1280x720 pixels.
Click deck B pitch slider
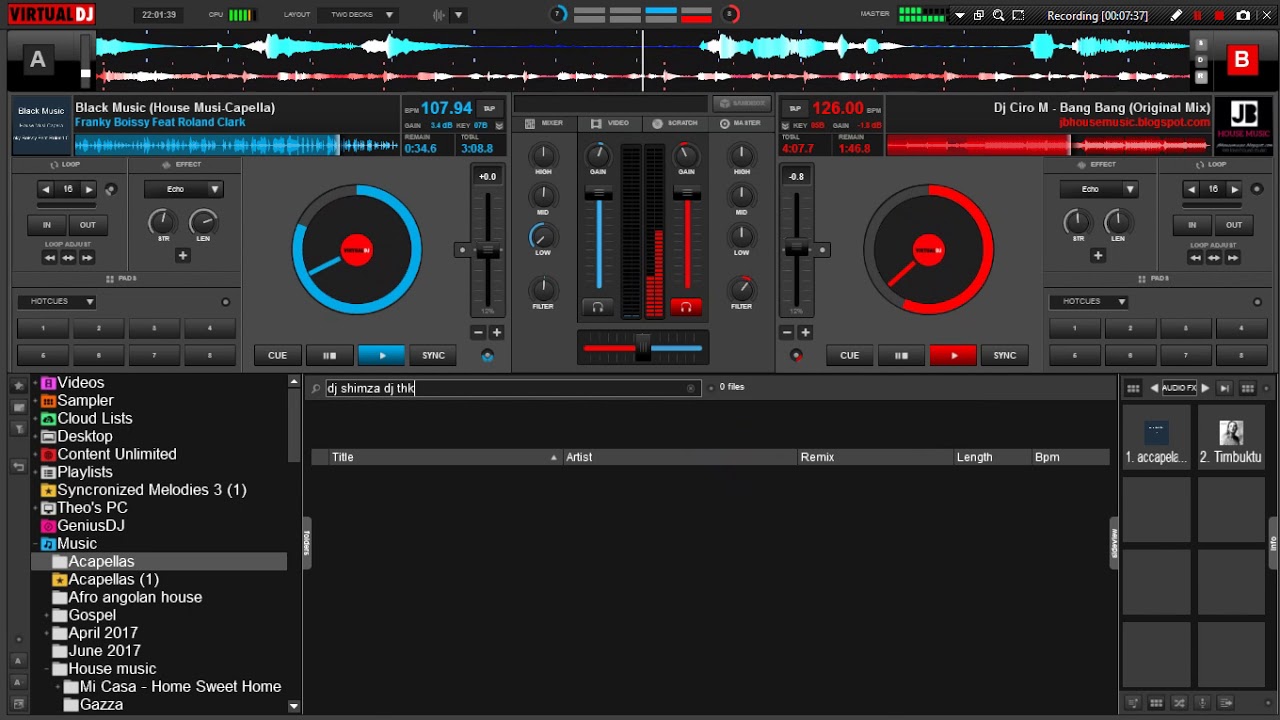click(x=797, y=250)
